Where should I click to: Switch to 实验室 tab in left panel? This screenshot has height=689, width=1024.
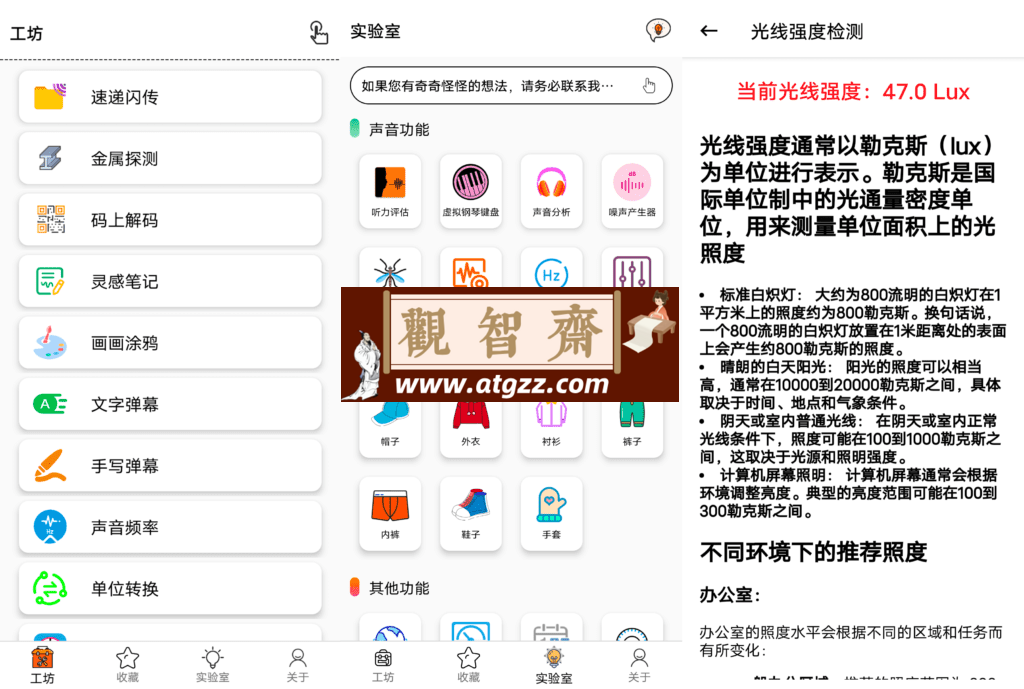coord(212,665)
